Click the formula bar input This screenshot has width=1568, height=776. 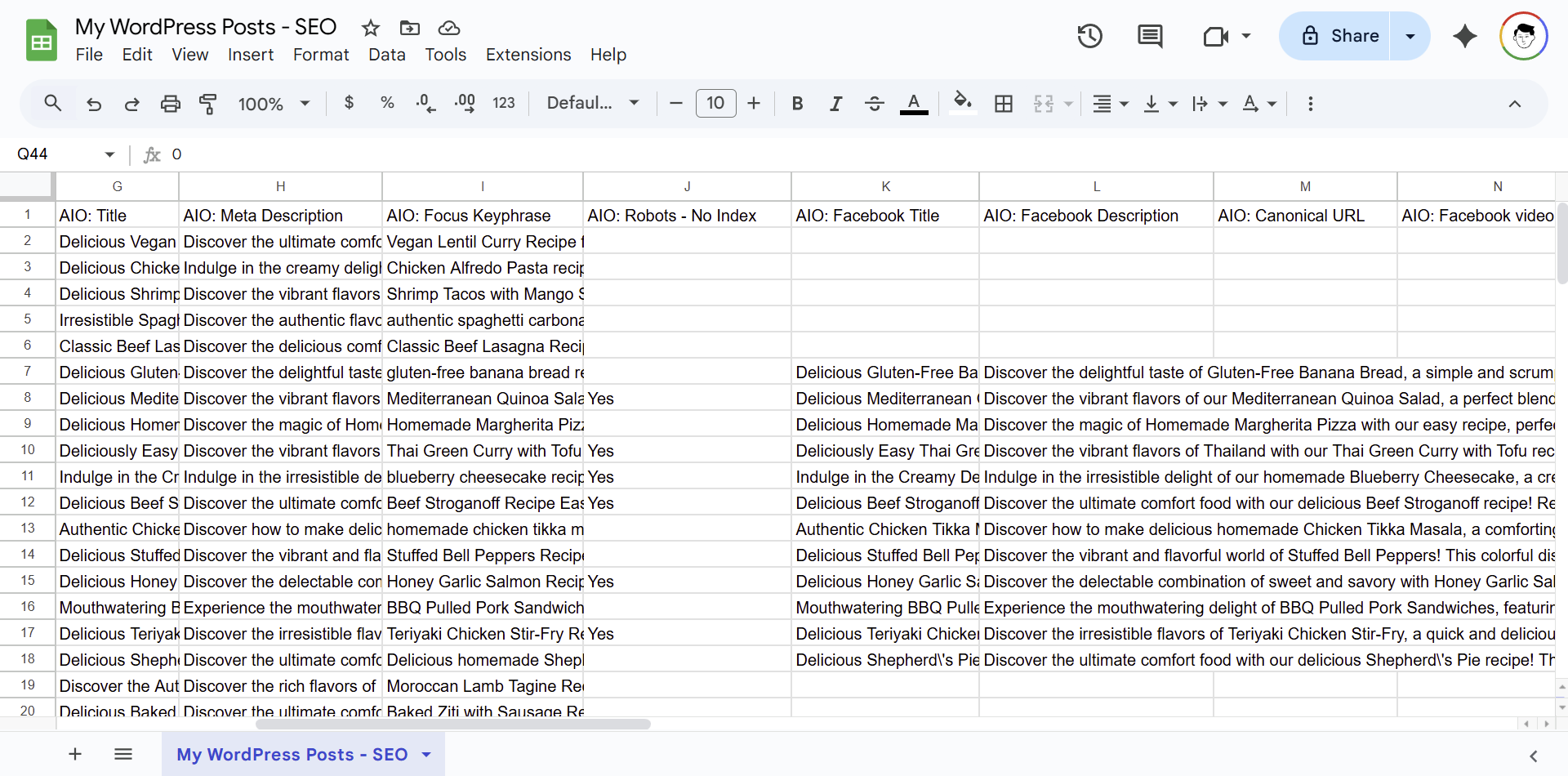click(x=866, y=154)
